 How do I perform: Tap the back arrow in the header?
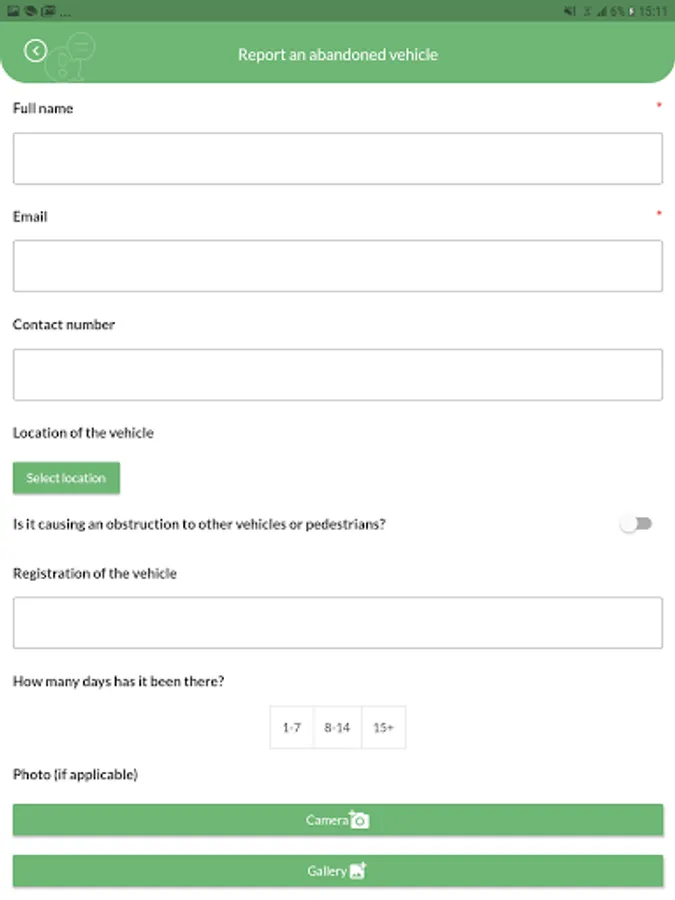coord(36,51)
